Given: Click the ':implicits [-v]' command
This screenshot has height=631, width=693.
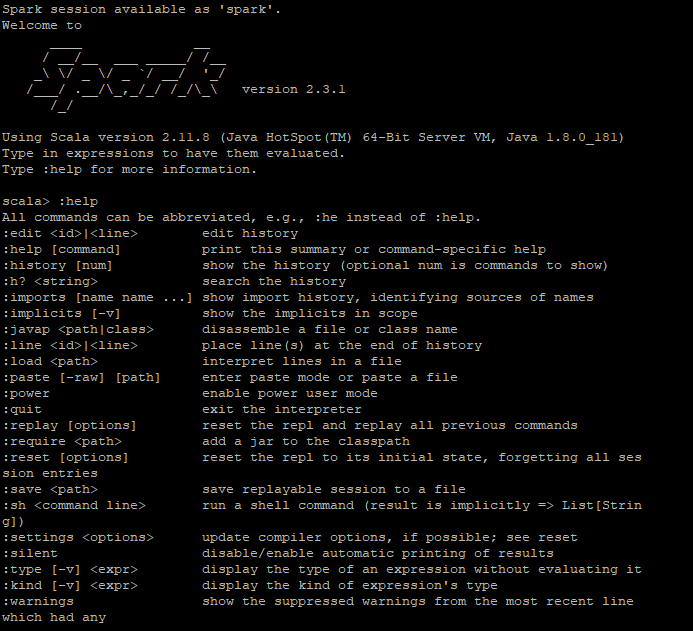Looking at the screenshot, I should [61, 313].
